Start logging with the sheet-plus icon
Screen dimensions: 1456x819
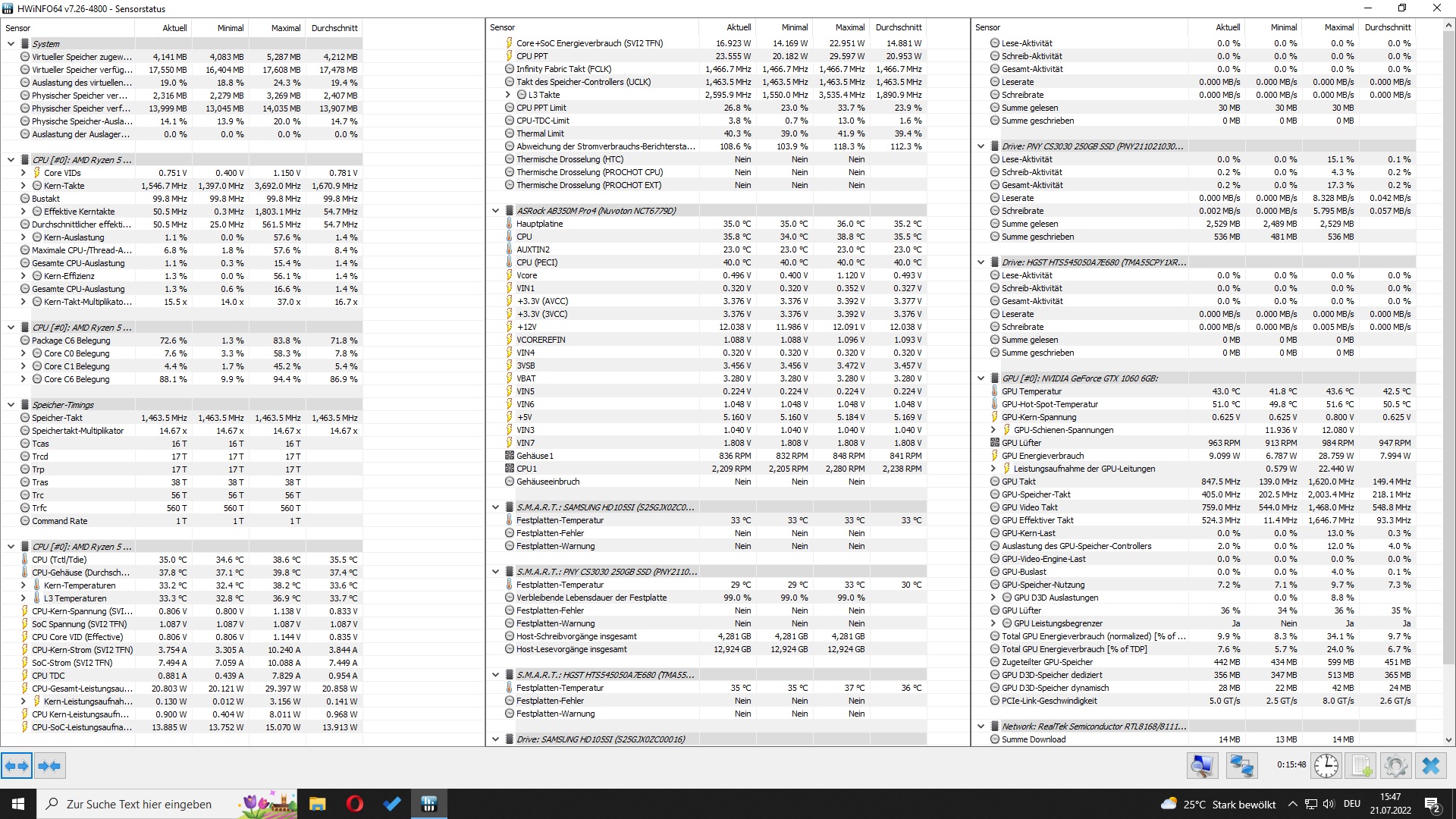point(1360,766)
